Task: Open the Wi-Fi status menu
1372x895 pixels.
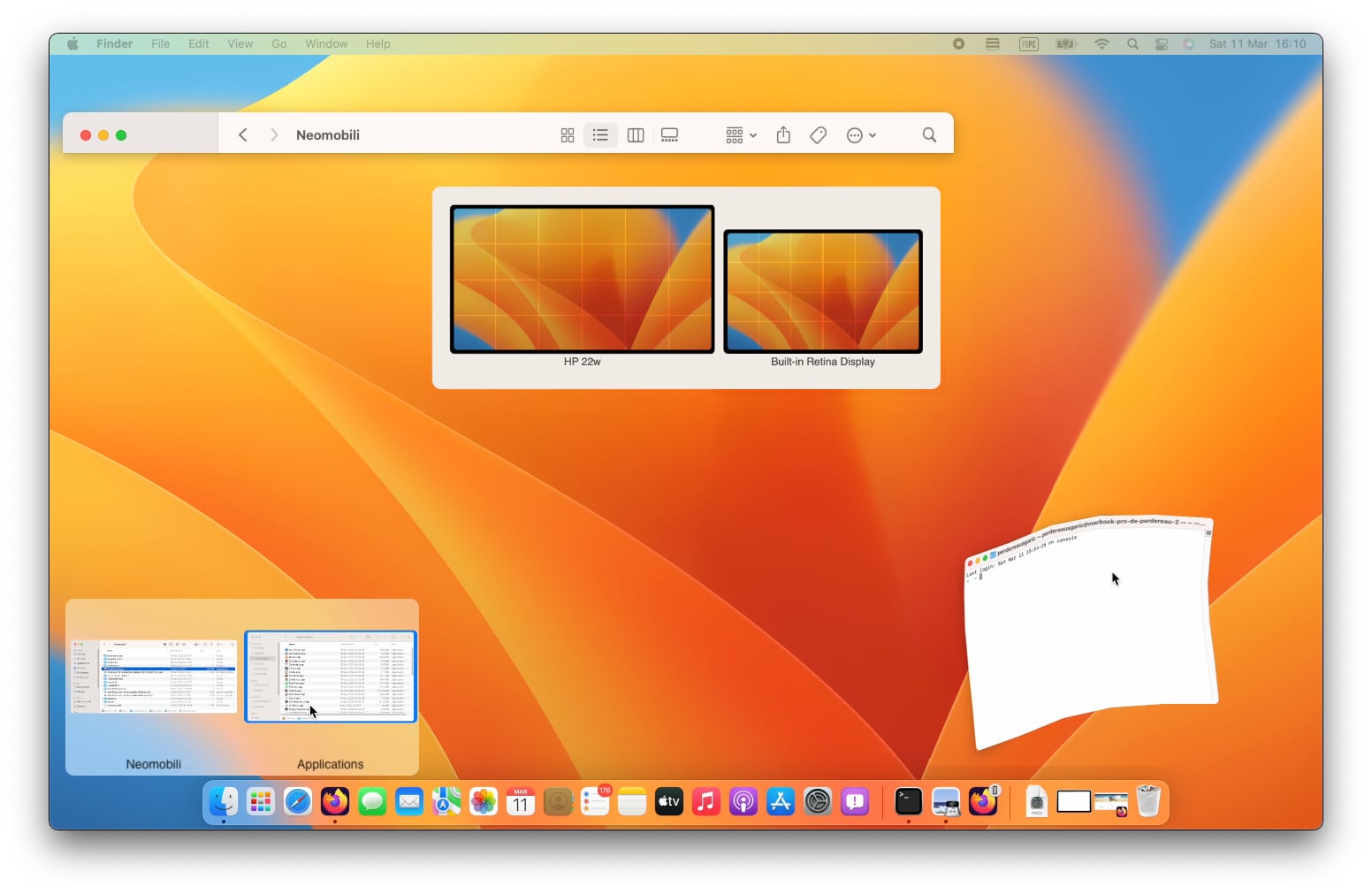Action: pos(1101,44)
